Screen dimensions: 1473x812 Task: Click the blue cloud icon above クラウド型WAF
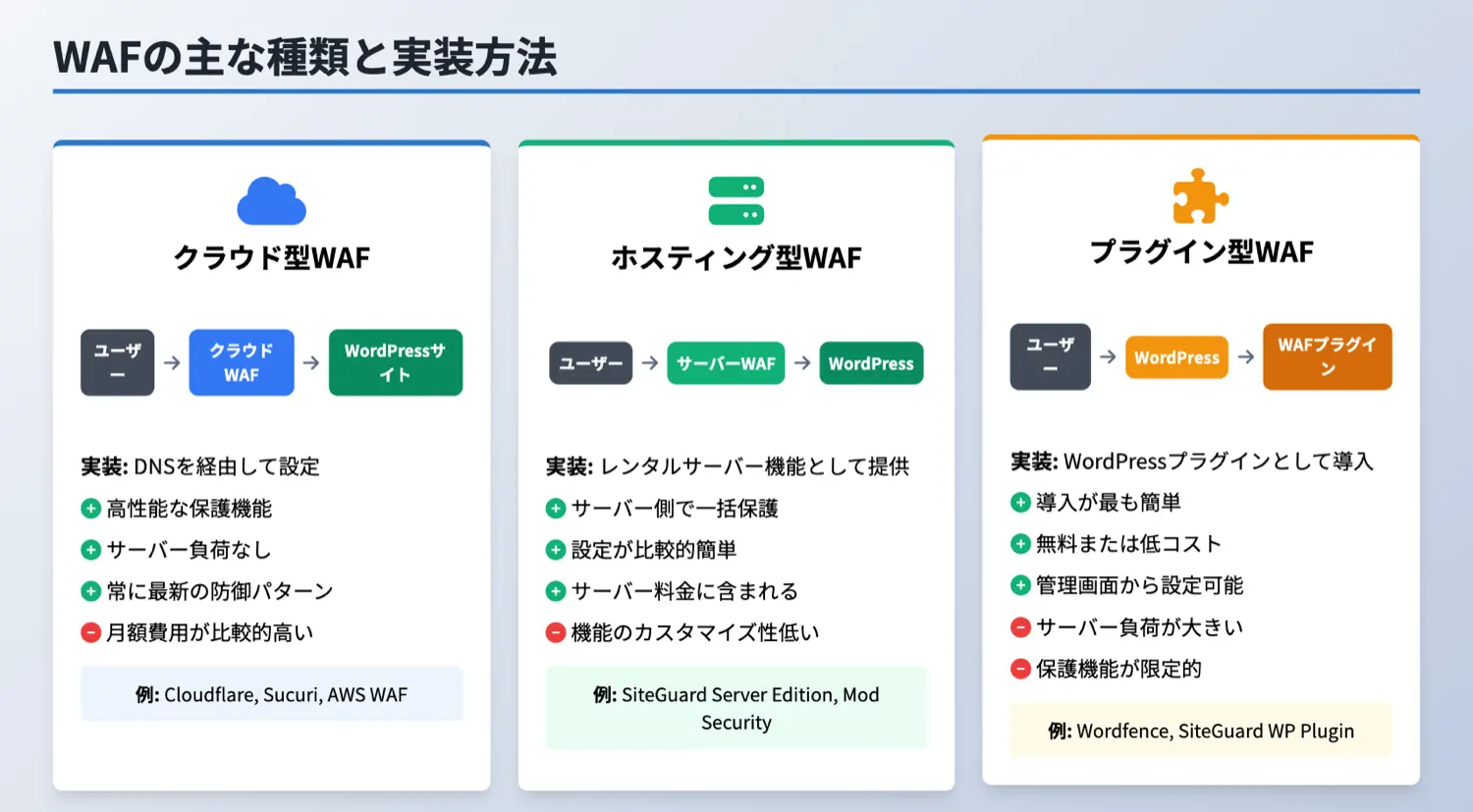(x=272, y=201)
